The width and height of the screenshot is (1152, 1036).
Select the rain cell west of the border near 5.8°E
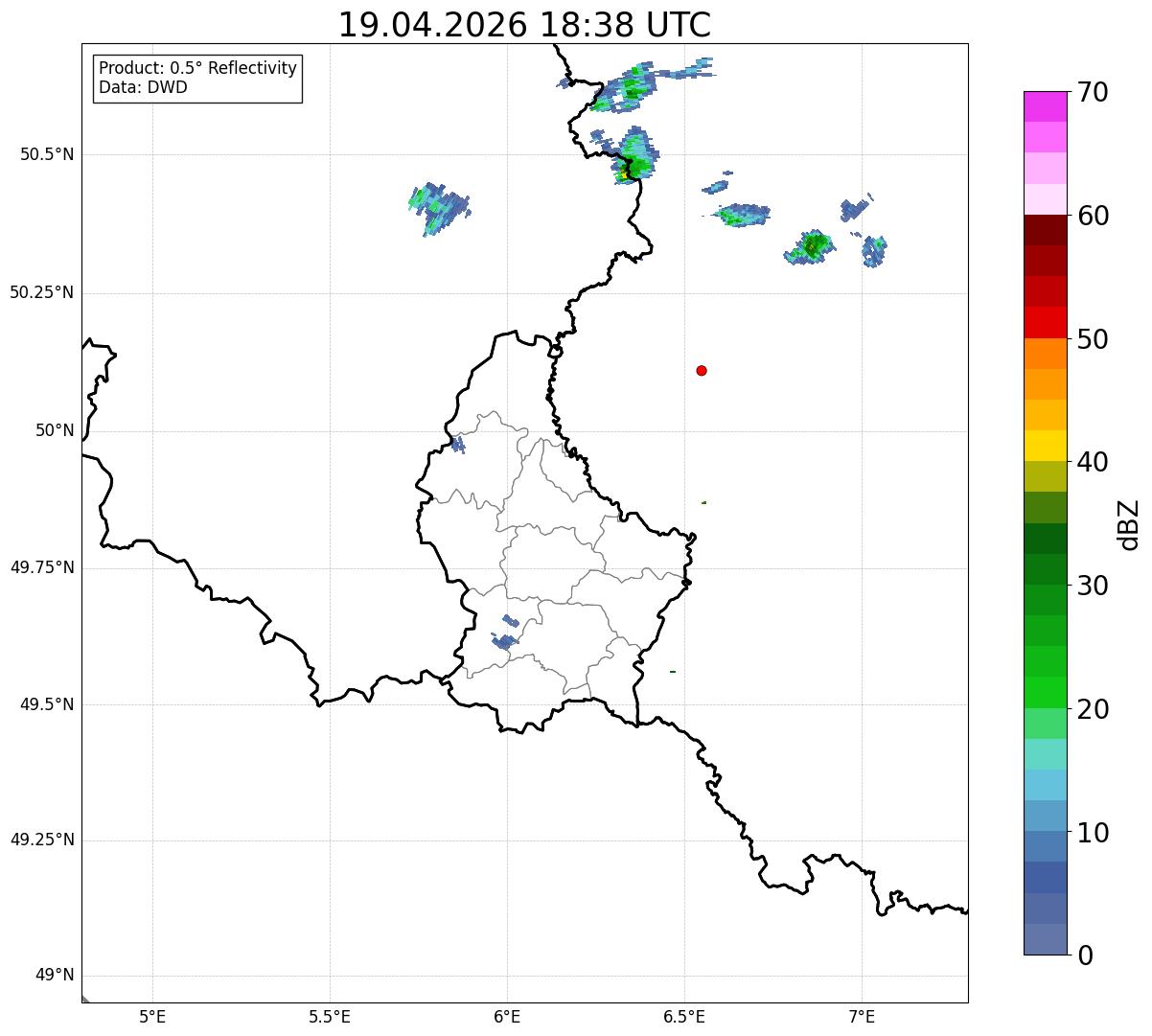(439, 208)
